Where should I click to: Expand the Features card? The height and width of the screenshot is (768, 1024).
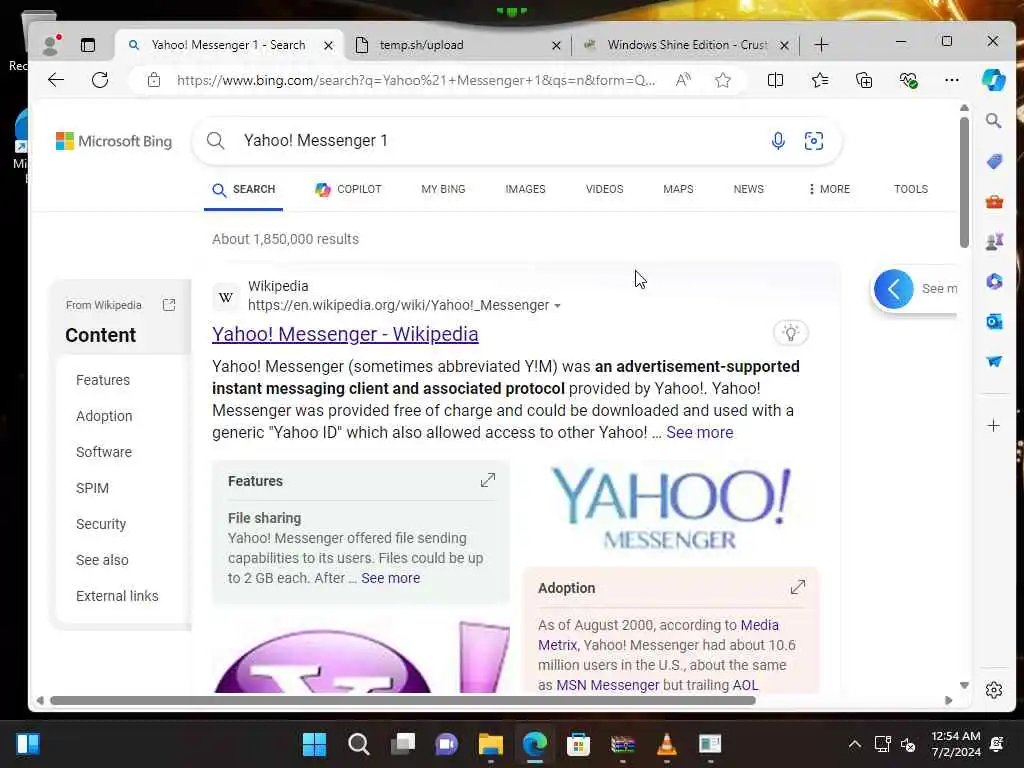point(488,480)
